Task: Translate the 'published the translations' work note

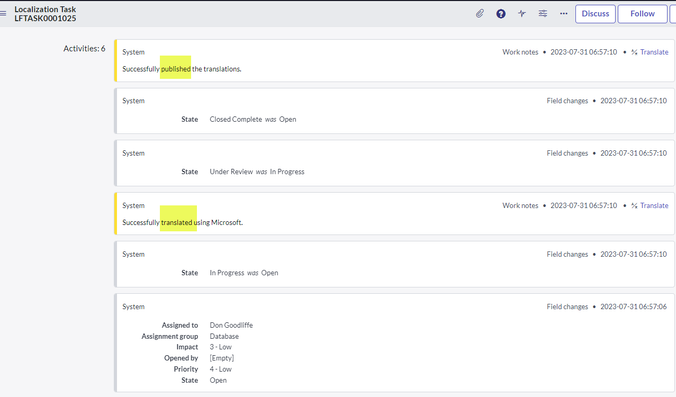Action: [x=654, y=52]
